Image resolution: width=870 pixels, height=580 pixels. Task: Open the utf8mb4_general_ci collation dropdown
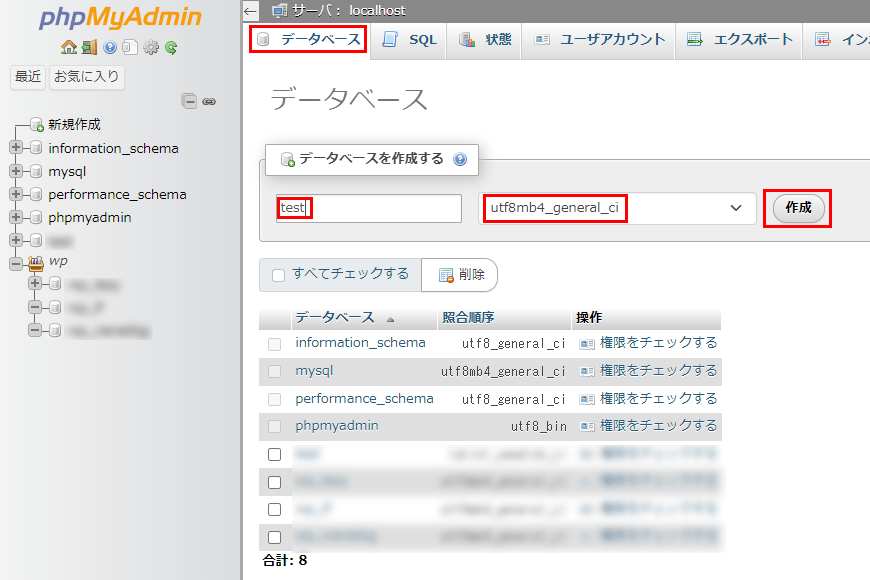618,208
